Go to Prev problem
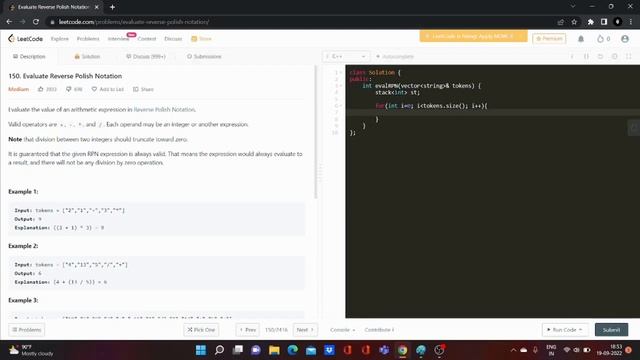 247,330
